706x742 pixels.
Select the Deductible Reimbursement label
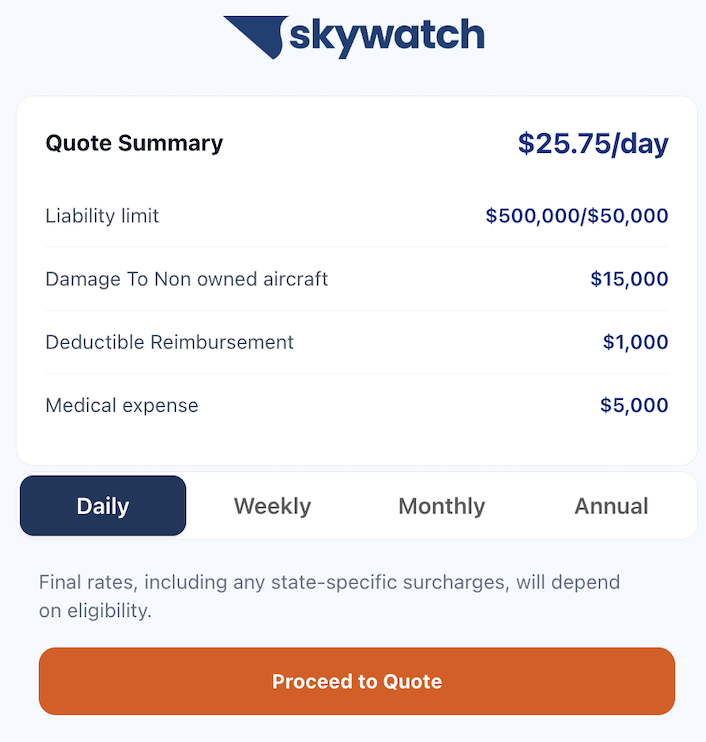coord(170,342)
